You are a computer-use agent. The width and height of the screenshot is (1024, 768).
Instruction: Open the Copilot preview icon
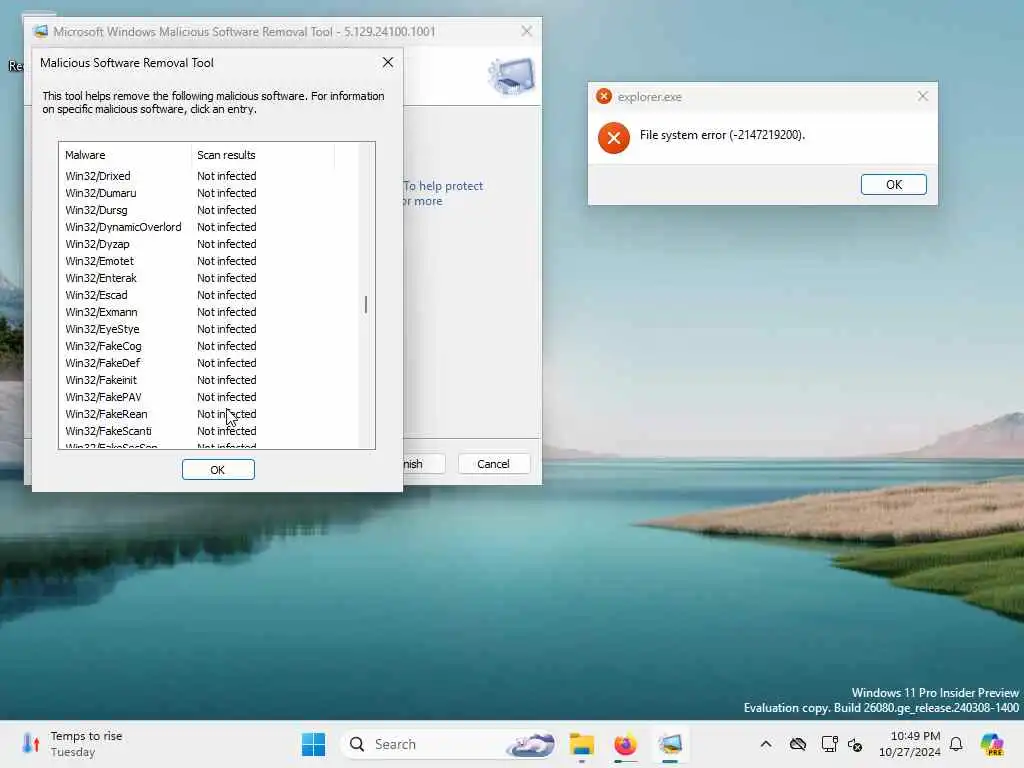tap(992, 744)
